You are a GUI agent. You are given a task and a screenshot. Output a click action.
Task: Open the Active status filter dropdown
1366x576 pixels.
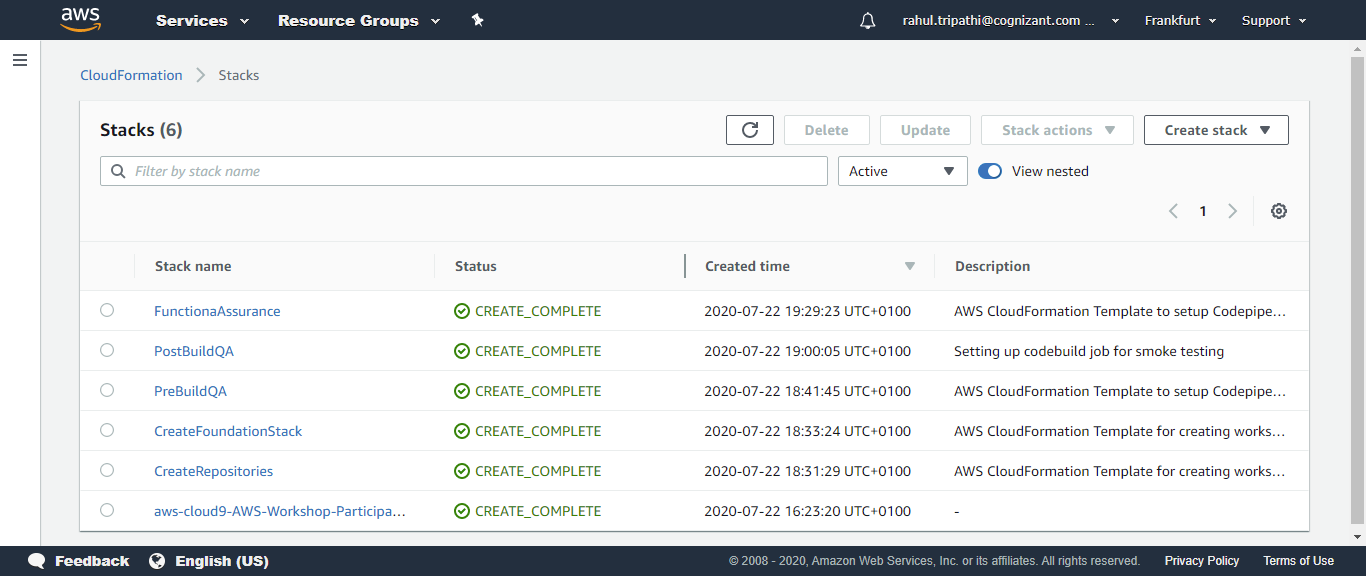pos(903,171)
